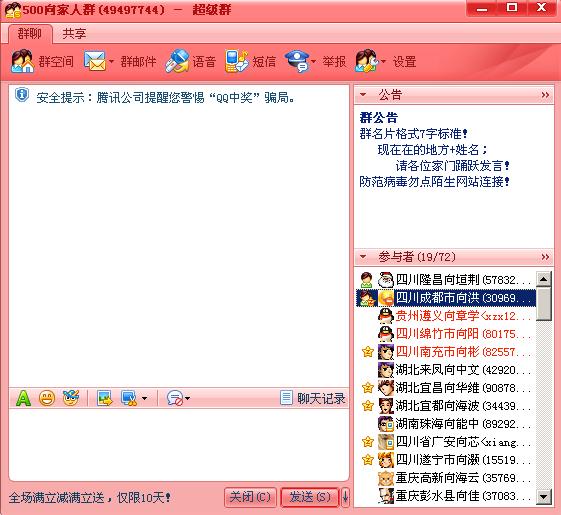Click the participants list scroll down arrow
561x515 pixels.
click(543, 497)
